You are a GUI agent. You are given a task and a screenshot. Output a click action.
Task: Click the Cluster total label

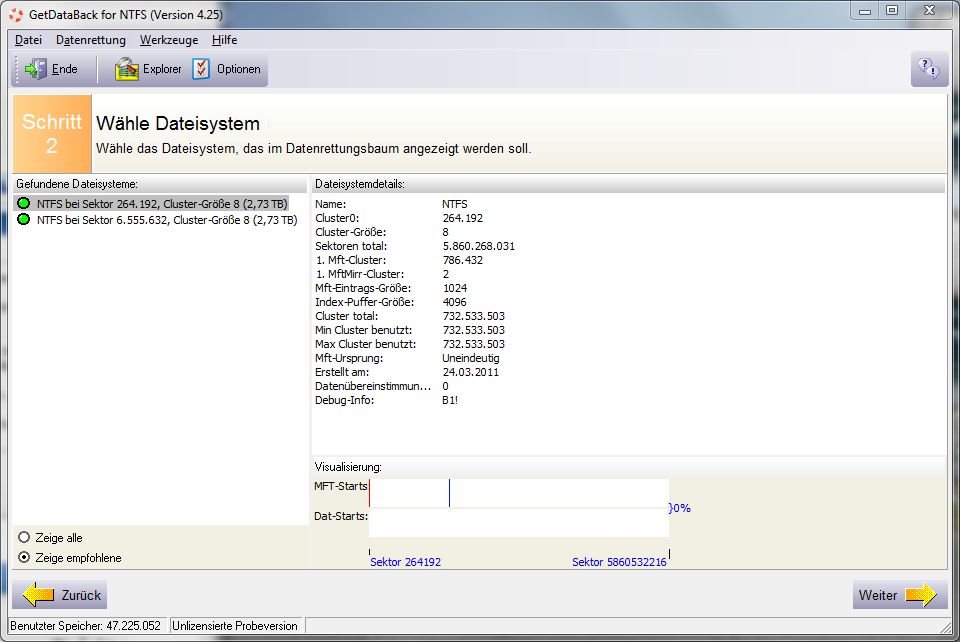[x=347, y=316]
